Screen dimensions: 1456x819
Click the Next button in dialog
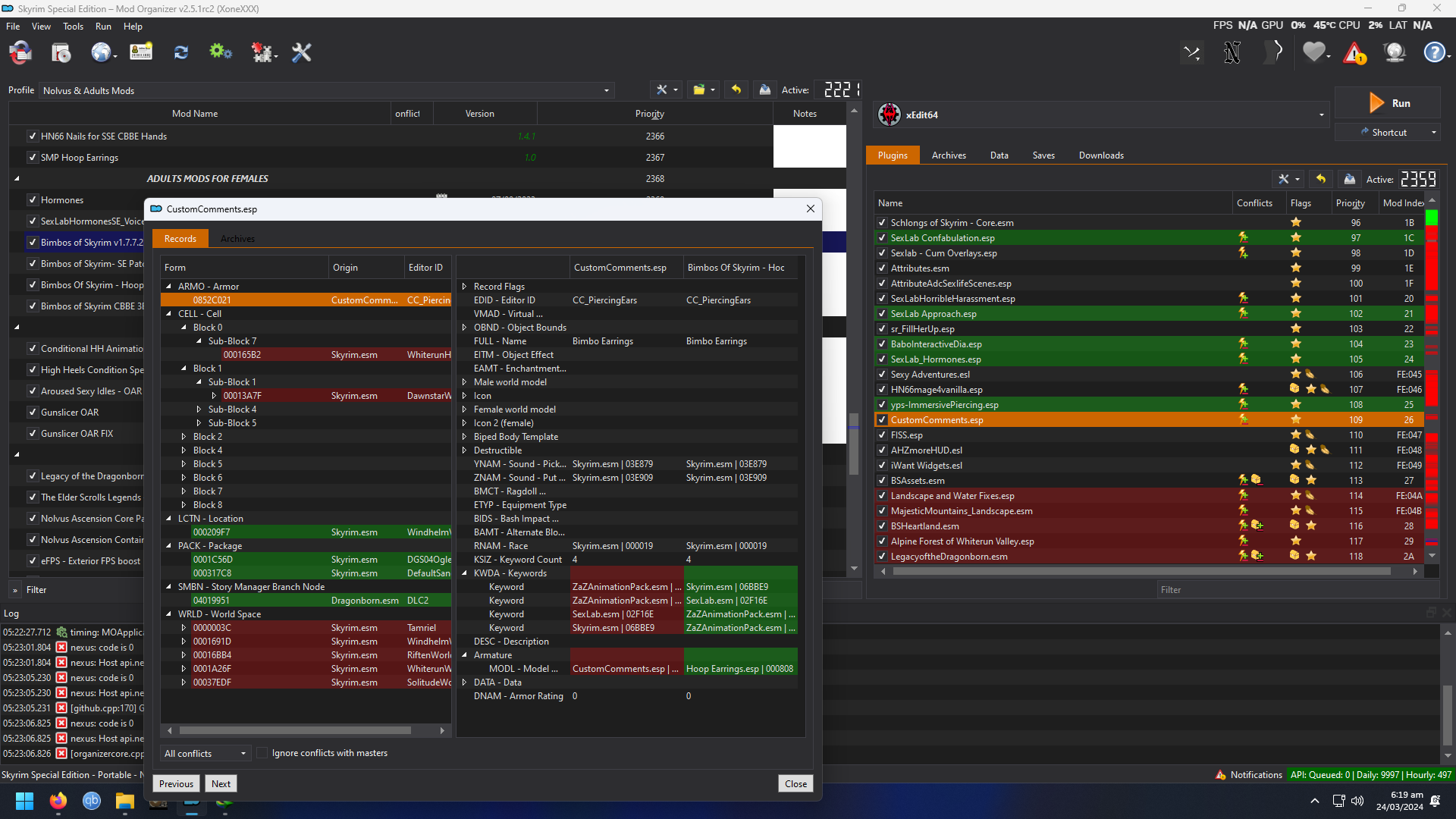[221, 784]
